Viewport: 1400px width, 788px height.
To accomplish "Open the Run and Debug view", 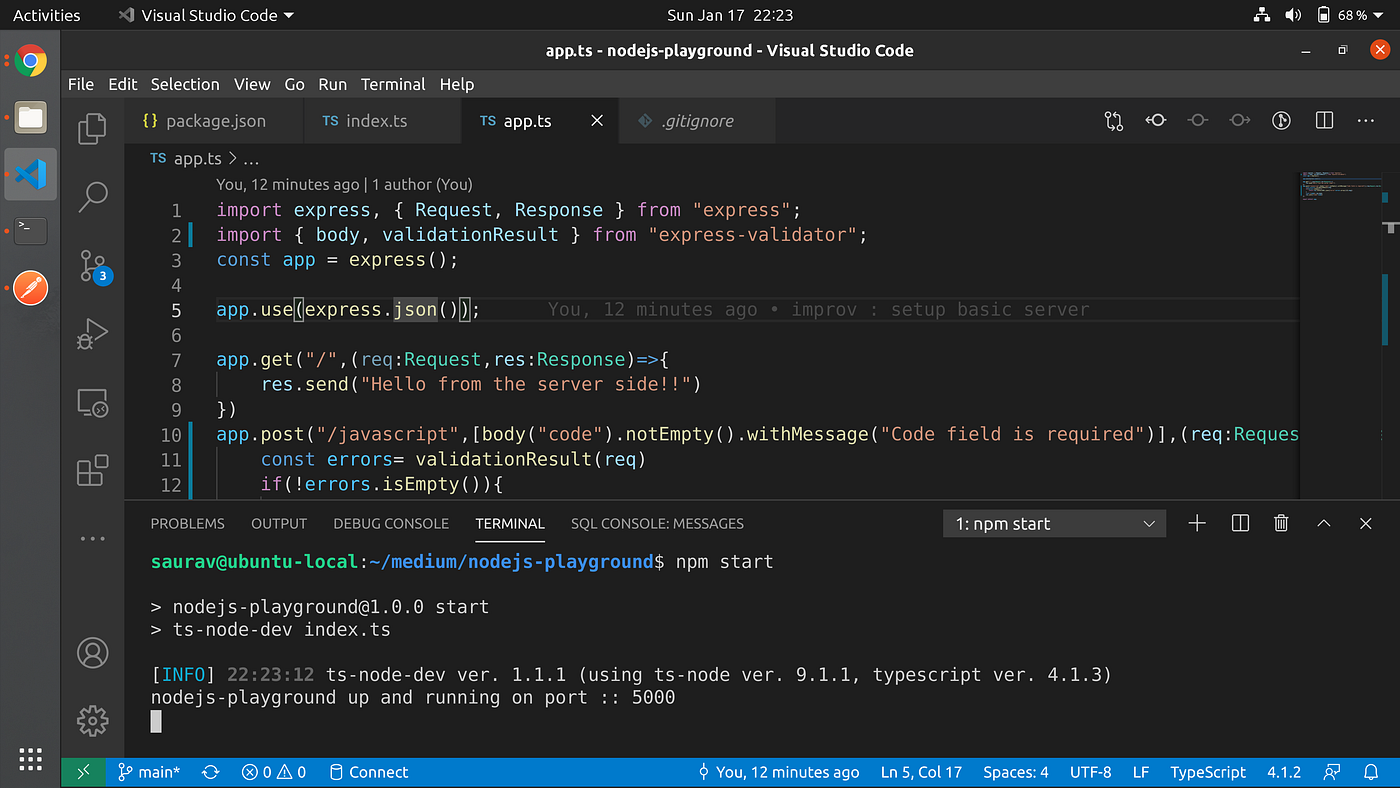I will [93, 333].
